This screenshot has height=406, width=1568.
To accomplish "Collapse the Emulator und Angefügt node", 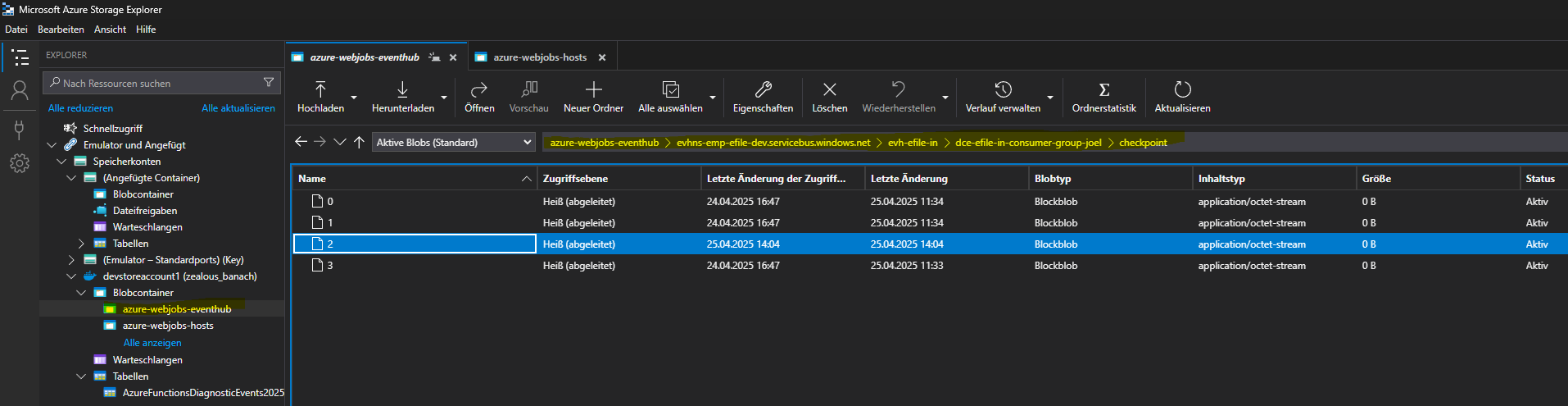I will (52, 145).
